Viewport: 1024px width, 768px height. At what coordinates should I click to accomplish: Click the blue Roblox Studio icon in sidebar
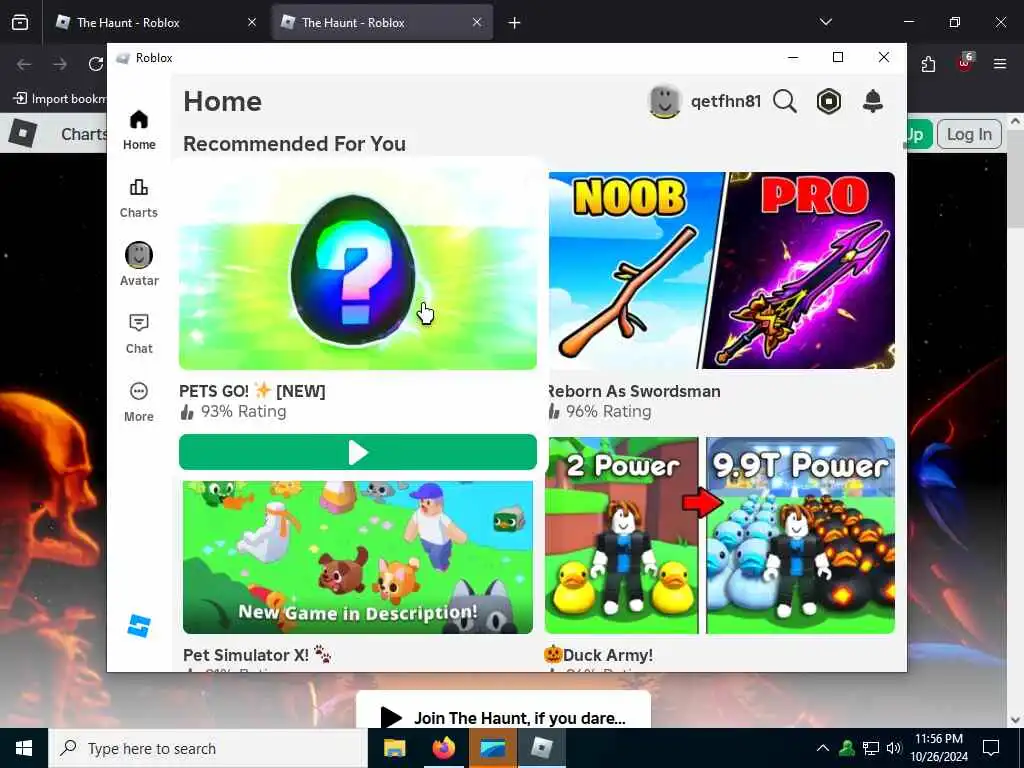tap(139, 625)
